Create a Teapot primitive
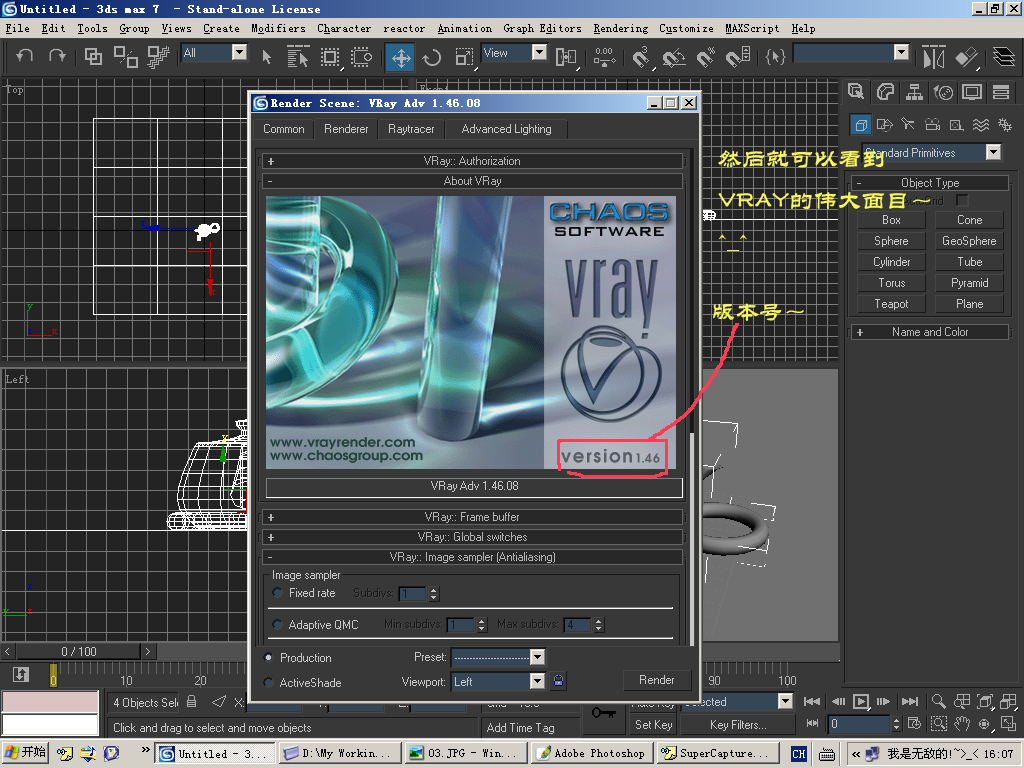 (x=891, y=304)
